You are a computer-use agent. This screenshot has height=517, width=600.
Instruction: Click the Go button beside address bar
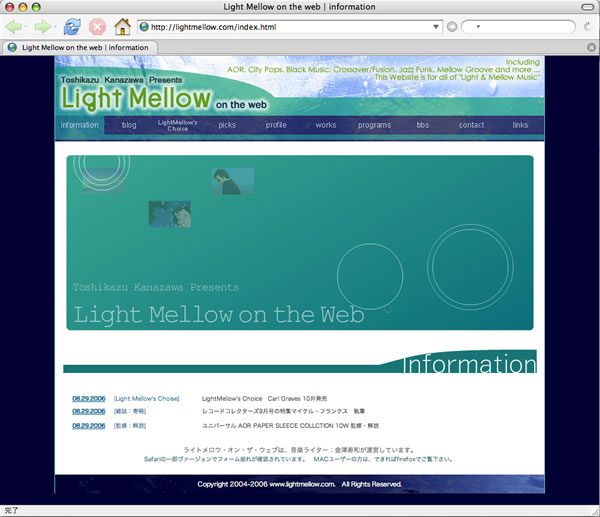pos(452,27)
